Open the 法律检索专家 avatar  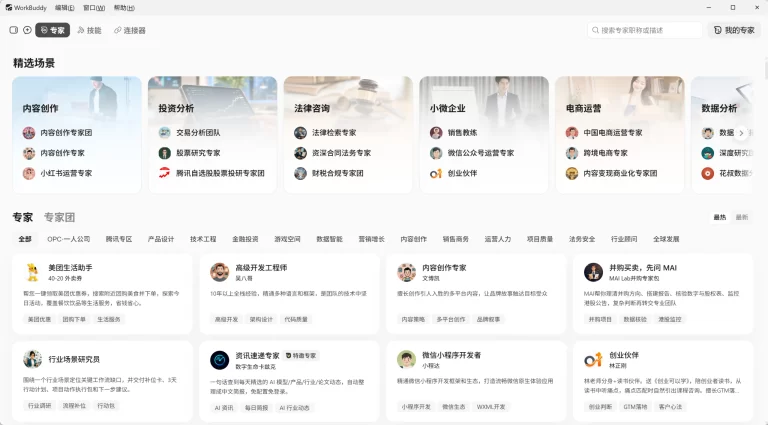[300, 133]
